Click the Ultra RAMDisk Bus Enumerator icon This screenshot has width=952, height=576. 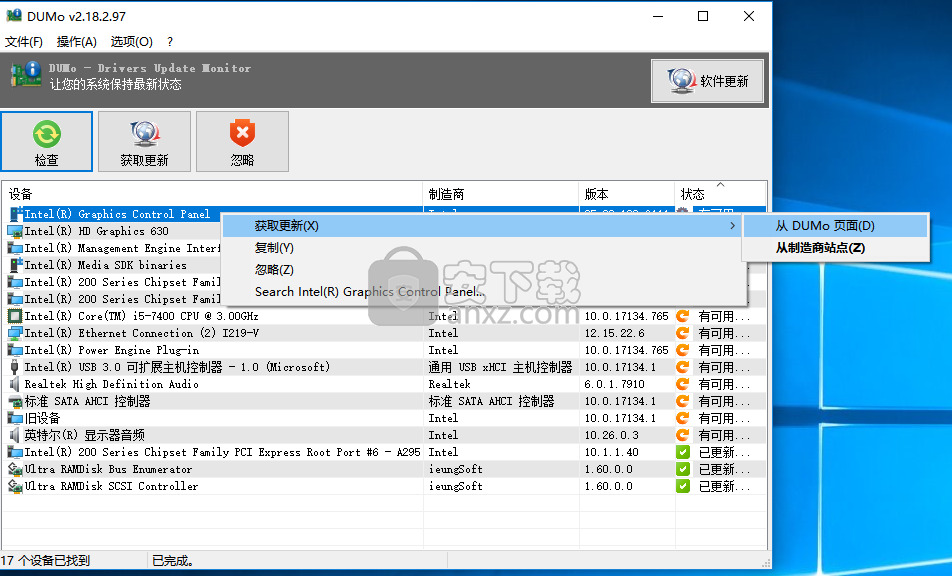point(15,469)
